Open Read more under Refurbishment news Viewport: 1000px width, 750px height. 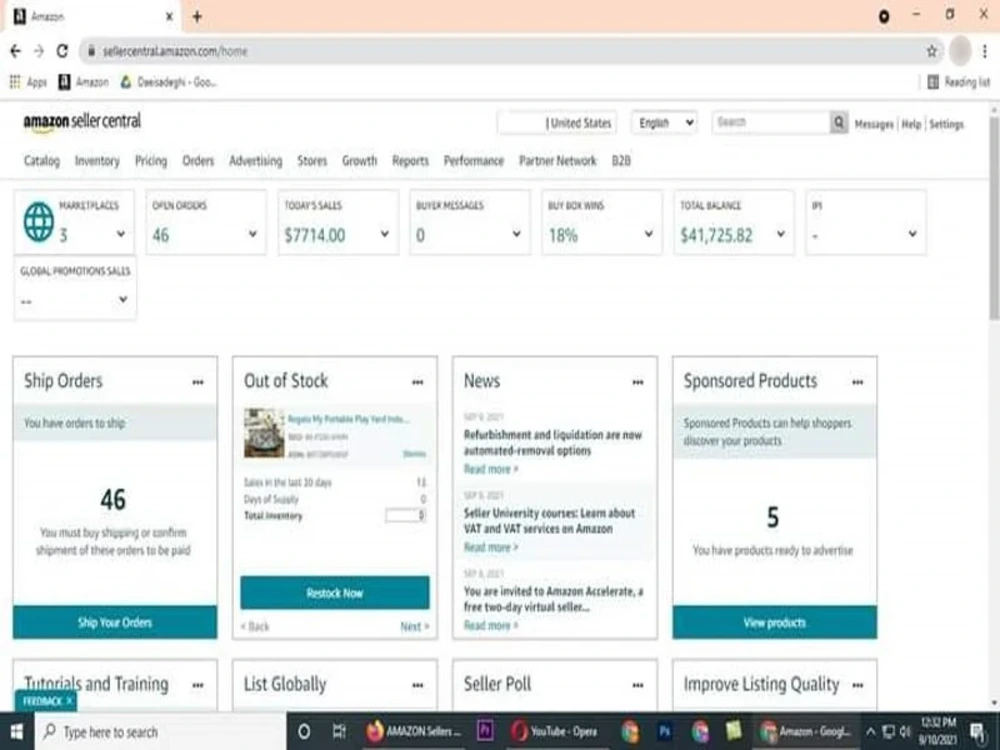(x=490, y=469)
